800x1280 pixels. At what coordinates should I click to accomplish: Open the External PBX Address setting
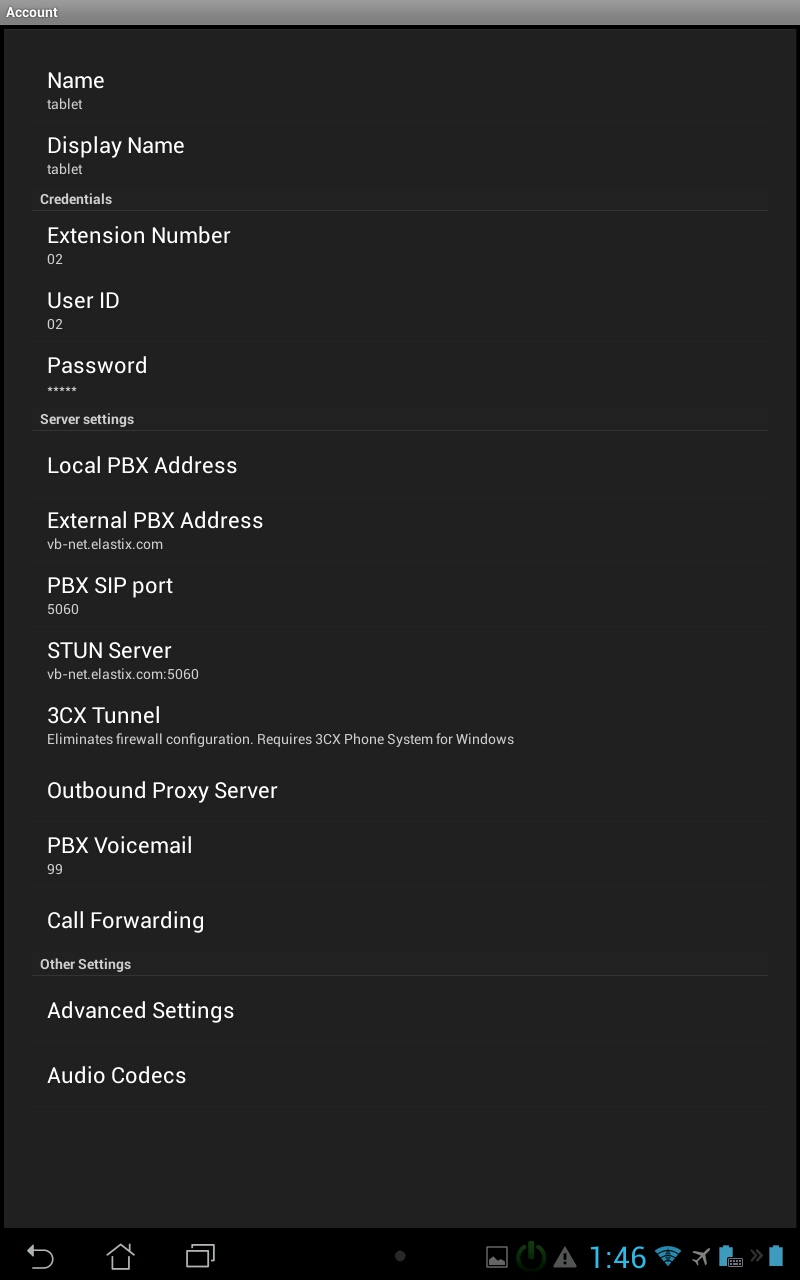400,530
